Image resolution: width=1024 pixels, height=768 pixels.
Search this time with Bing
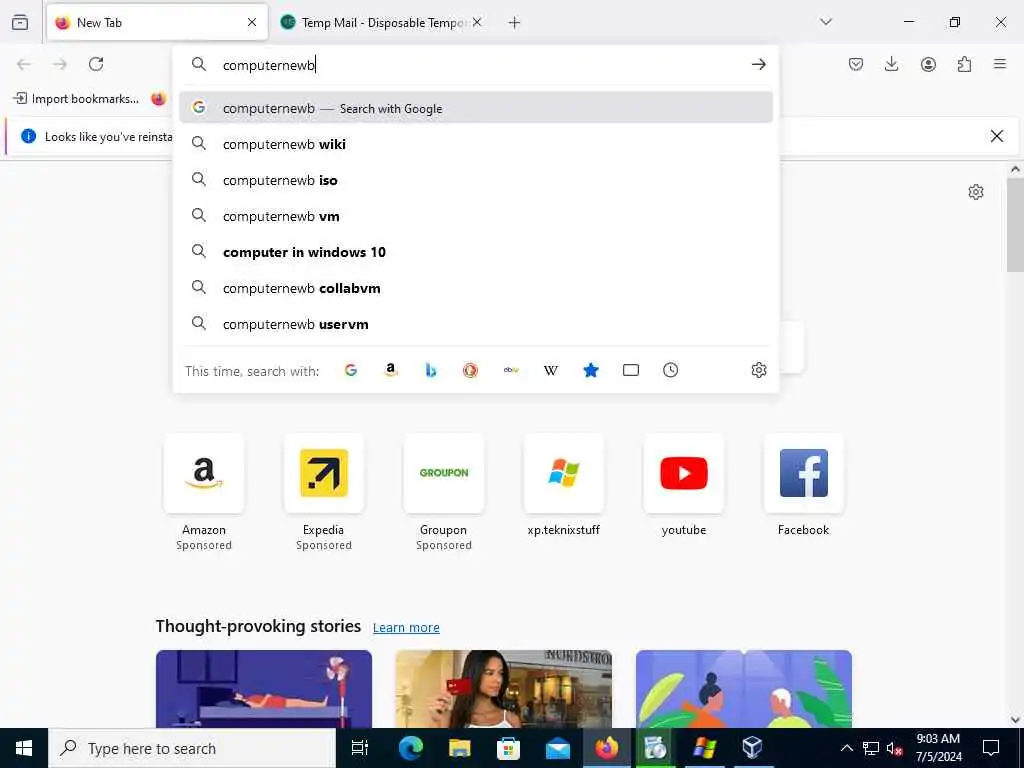[x=430, y=370]
